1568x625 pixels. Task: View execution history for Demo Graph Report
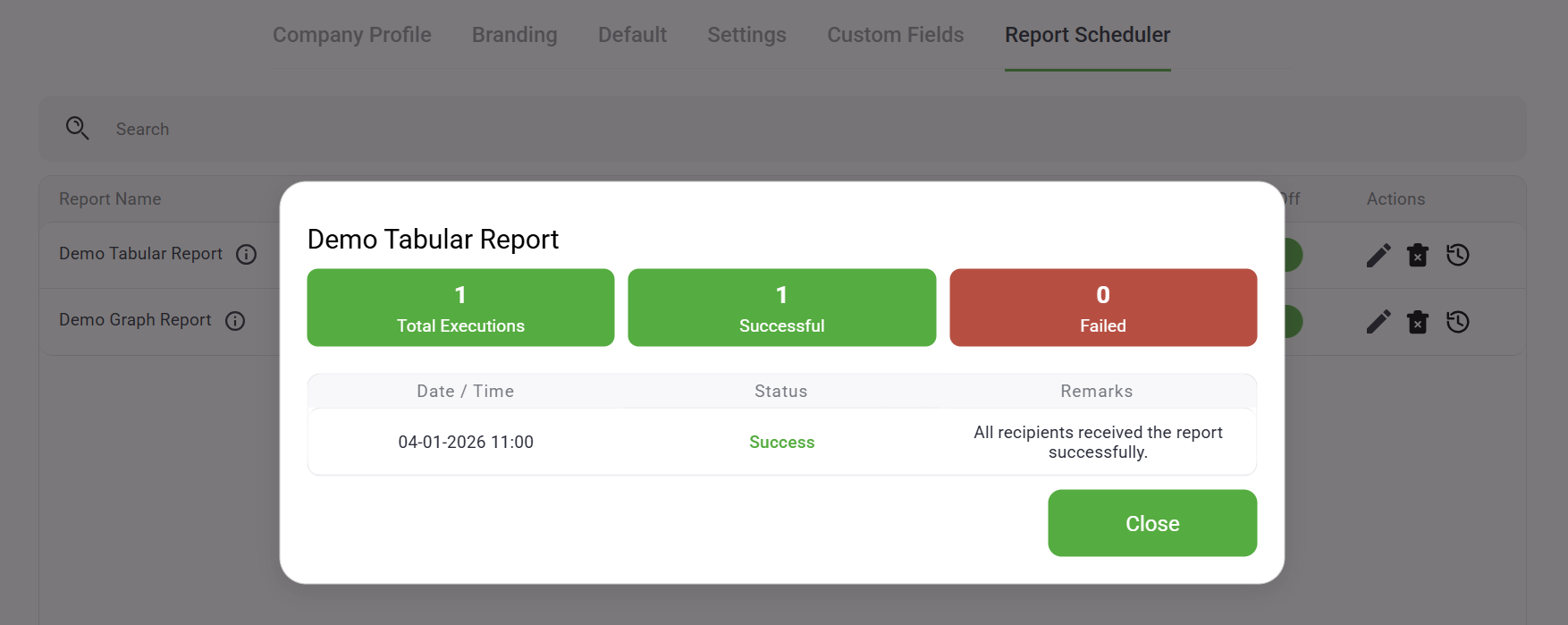click(1458, 322)
